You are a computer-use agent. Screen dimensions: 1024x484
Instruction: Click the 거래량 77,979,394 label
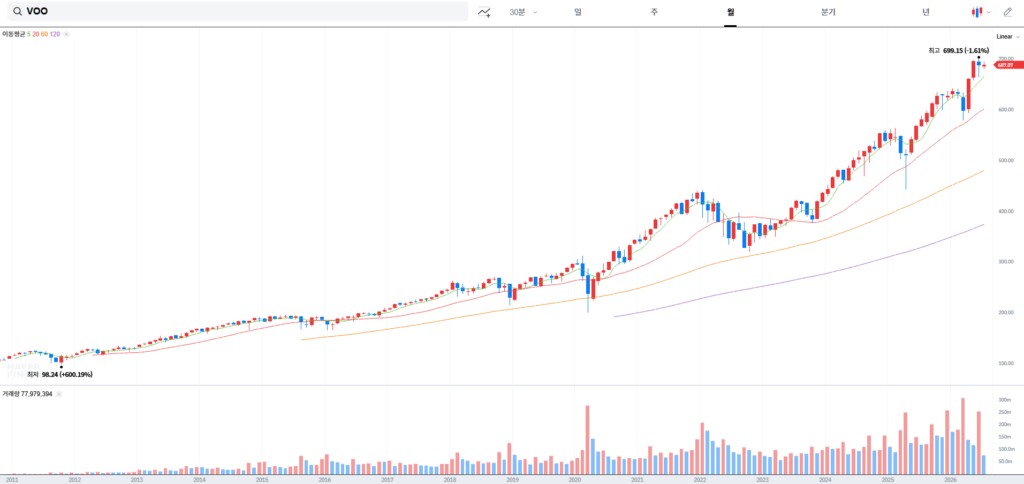pos(27,394)
